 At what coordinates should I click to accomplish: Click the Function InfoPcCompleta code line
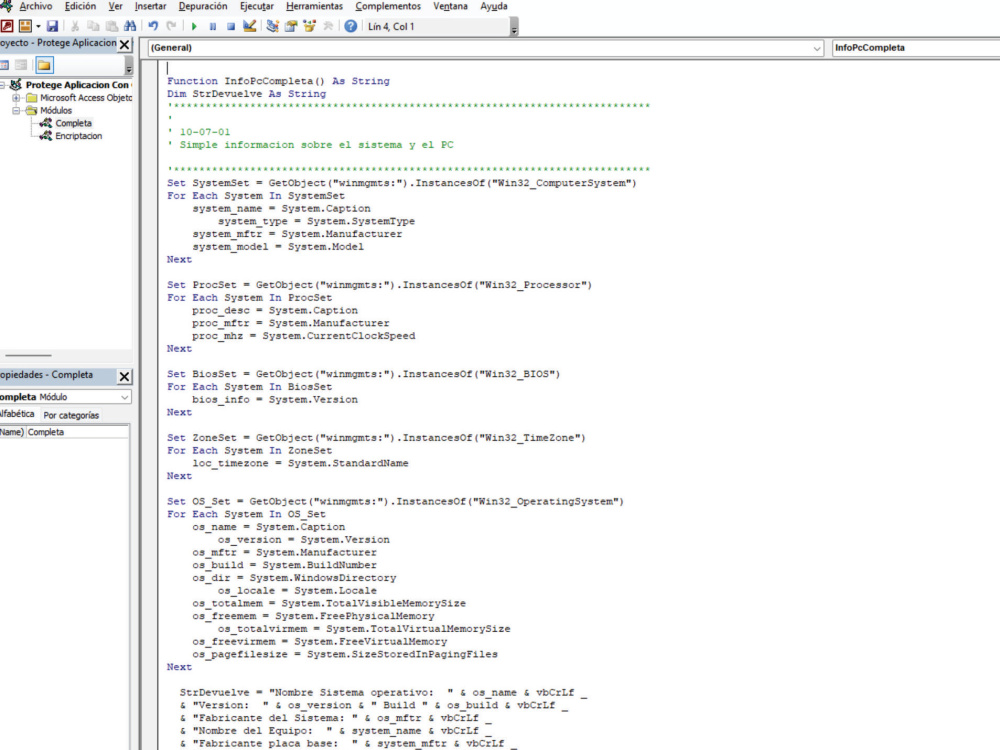pos(278,81)
